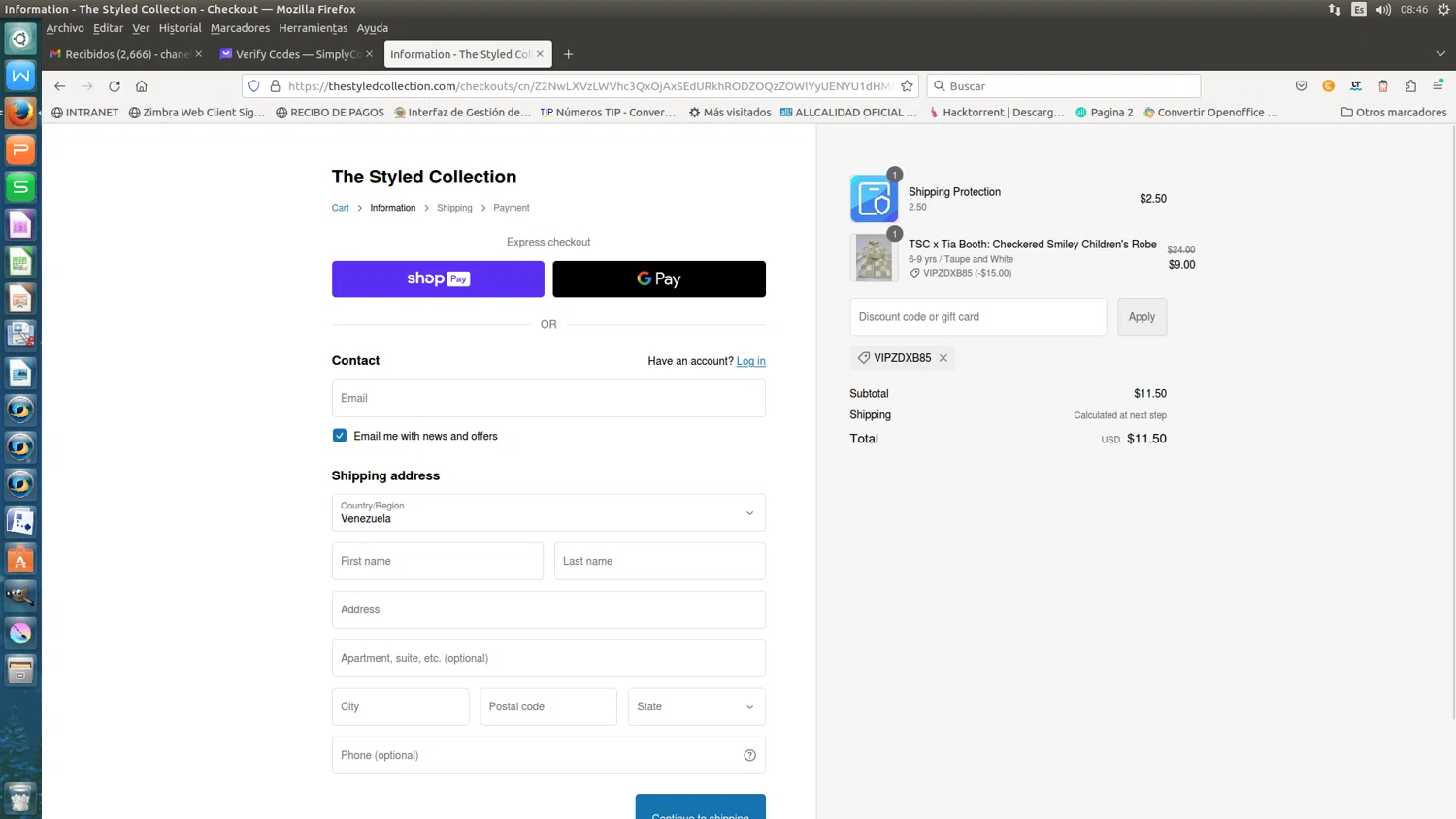Click the Shipping Protection product icon

click(x=874, y=198)
